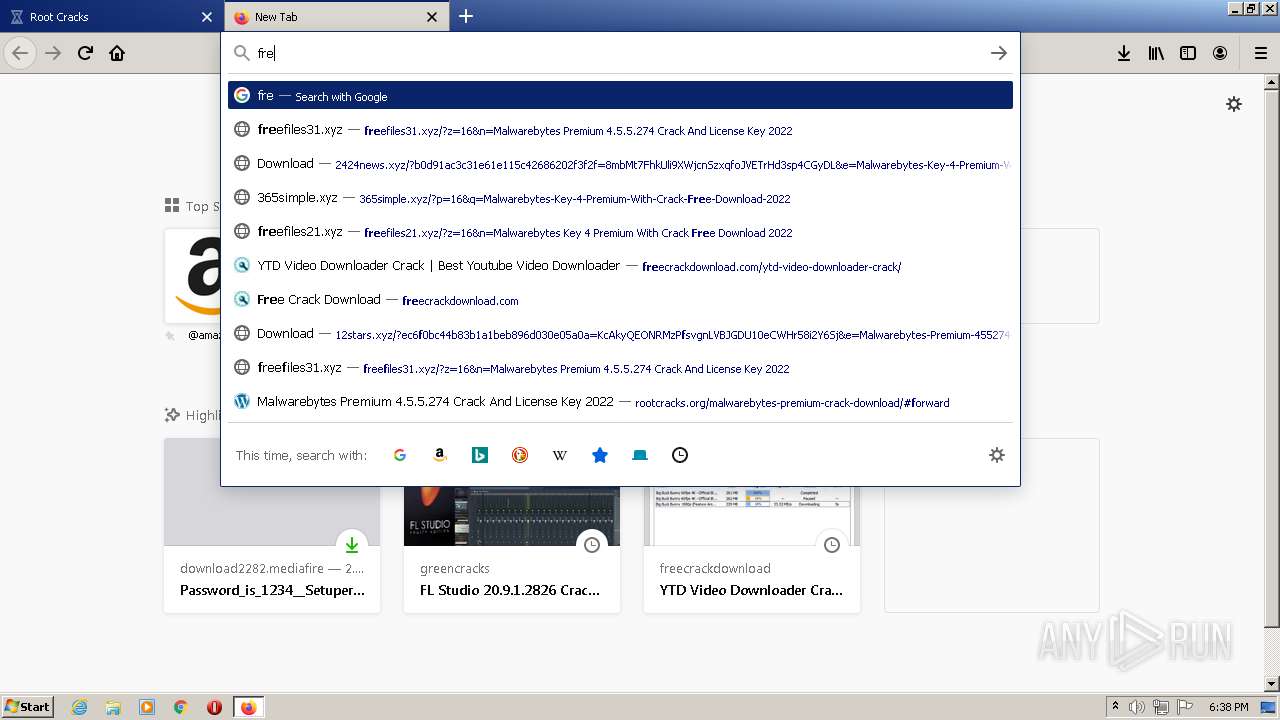The image size is (1280, 720).
Task: Select YTD Video Downloader Crack suggestion
Action: [620, 265]
